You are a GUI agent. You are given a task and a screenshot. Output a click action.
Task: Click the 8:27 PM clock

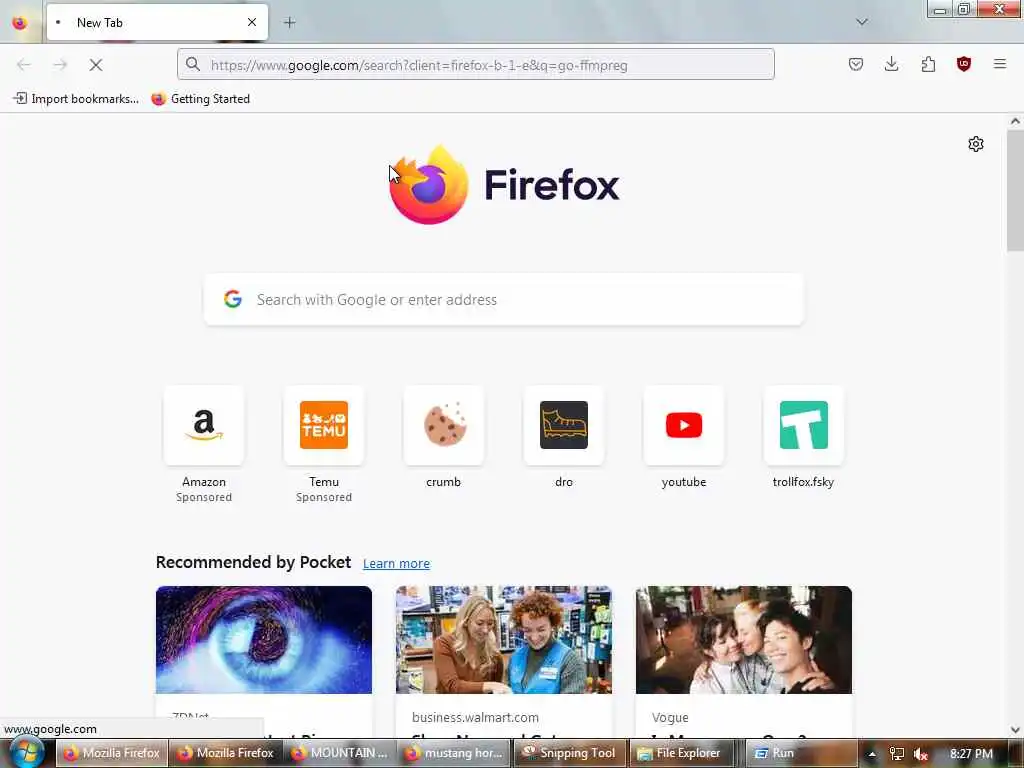pos(971,753)
